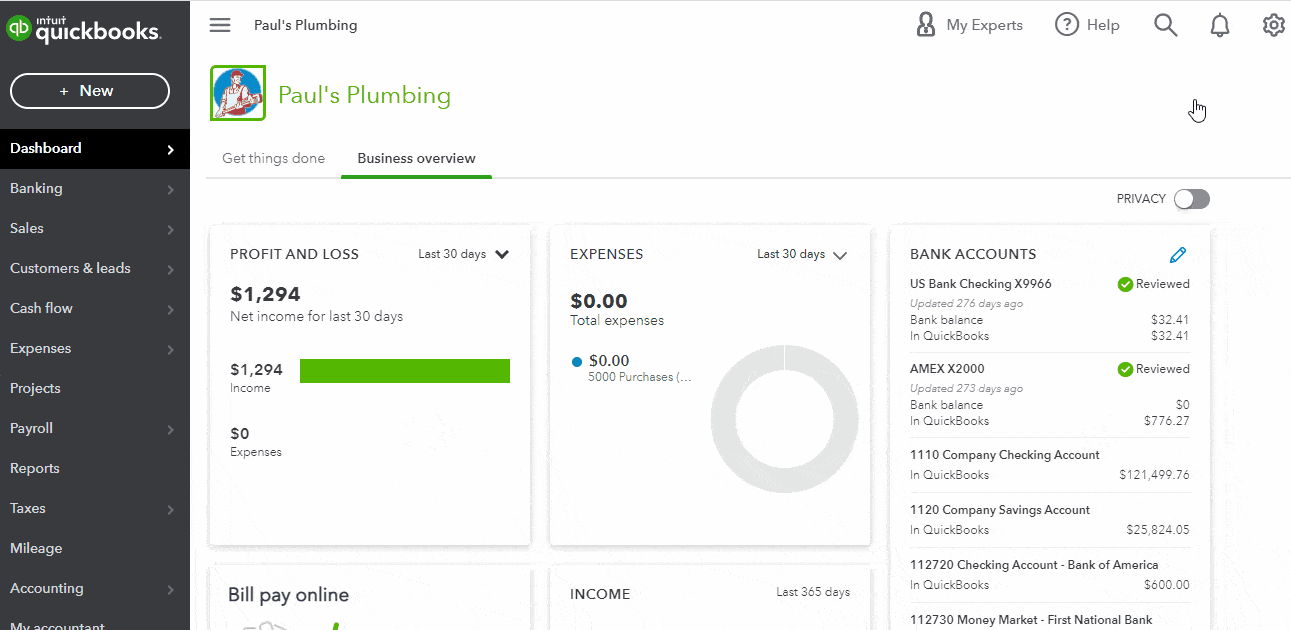Click the Bill pay online heading

(x=288, y=595)
